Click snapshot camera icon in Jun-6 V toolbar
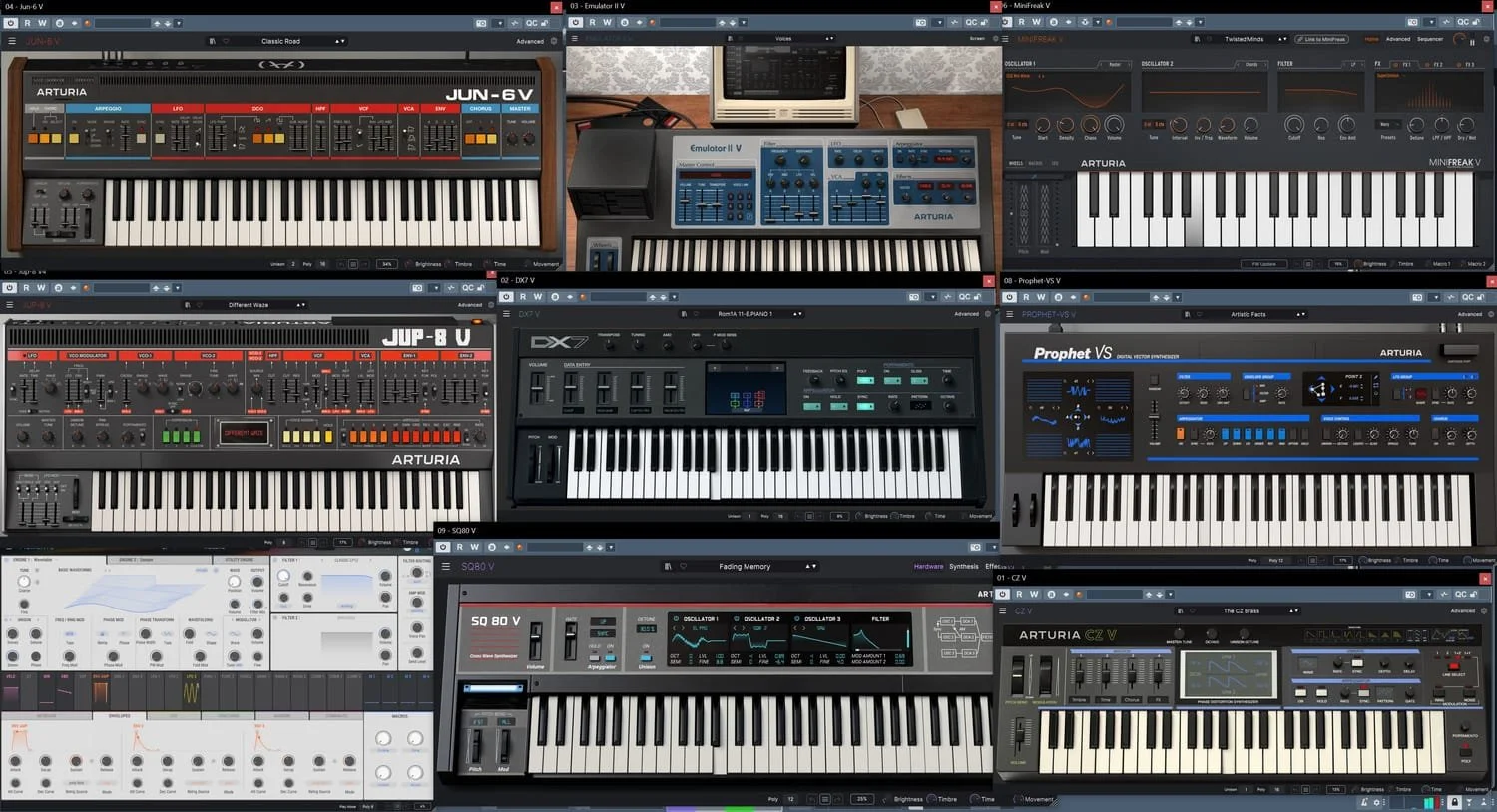Viewport: 1497px width, 812px height. click(x=481, y=23)
